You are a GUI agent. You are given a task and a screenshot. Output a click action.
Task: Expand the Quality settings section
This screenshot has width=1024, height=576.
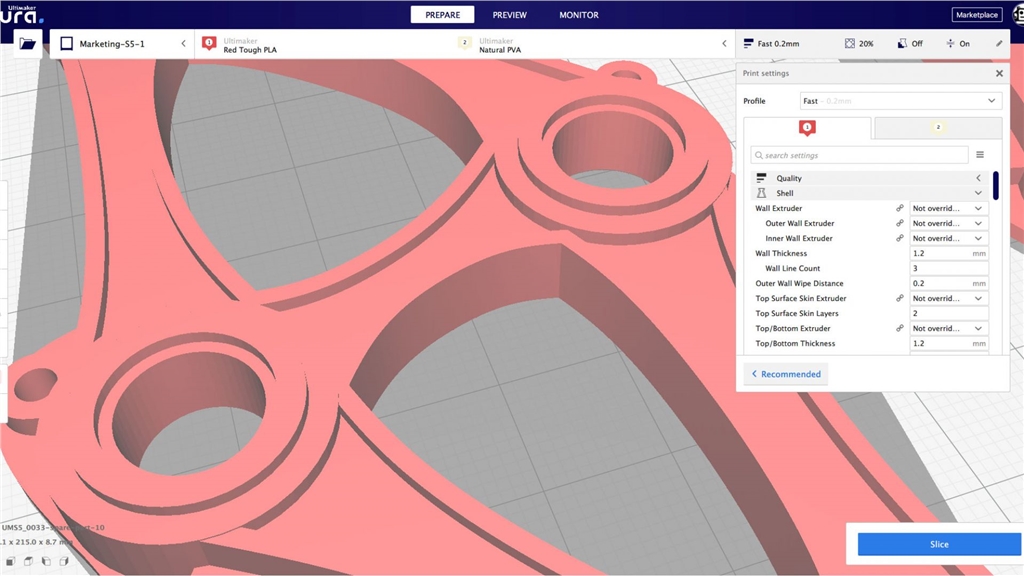pos(978,178)
